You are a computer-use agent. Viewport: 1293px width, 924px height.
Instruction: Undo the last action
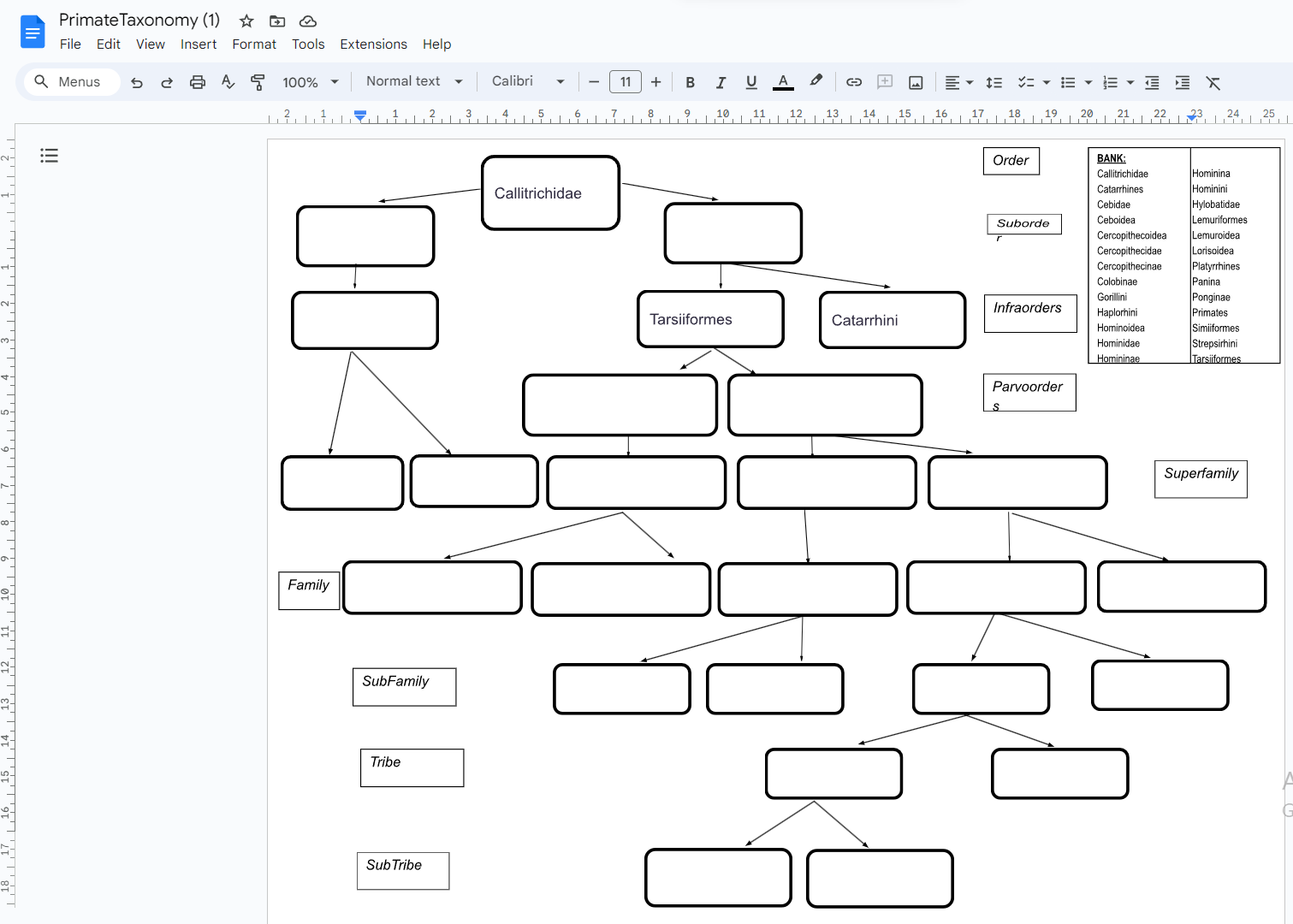(136, 81)
